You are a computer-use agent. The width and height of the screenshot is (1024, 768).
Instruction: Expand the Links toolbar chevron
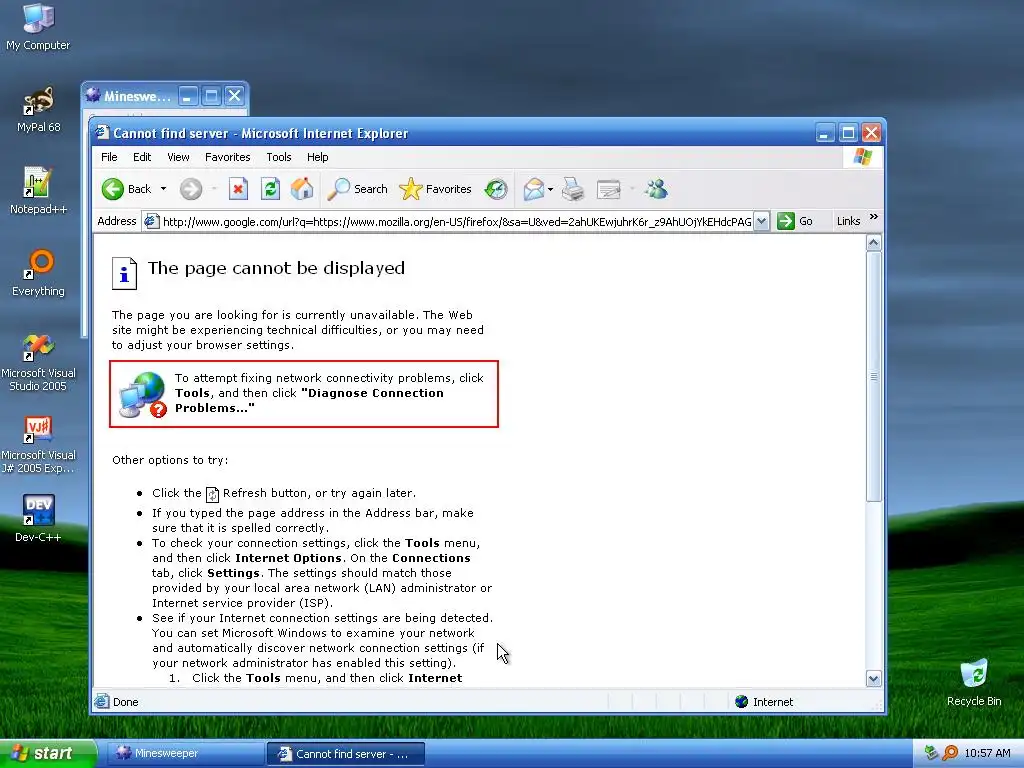click(874, 217)
